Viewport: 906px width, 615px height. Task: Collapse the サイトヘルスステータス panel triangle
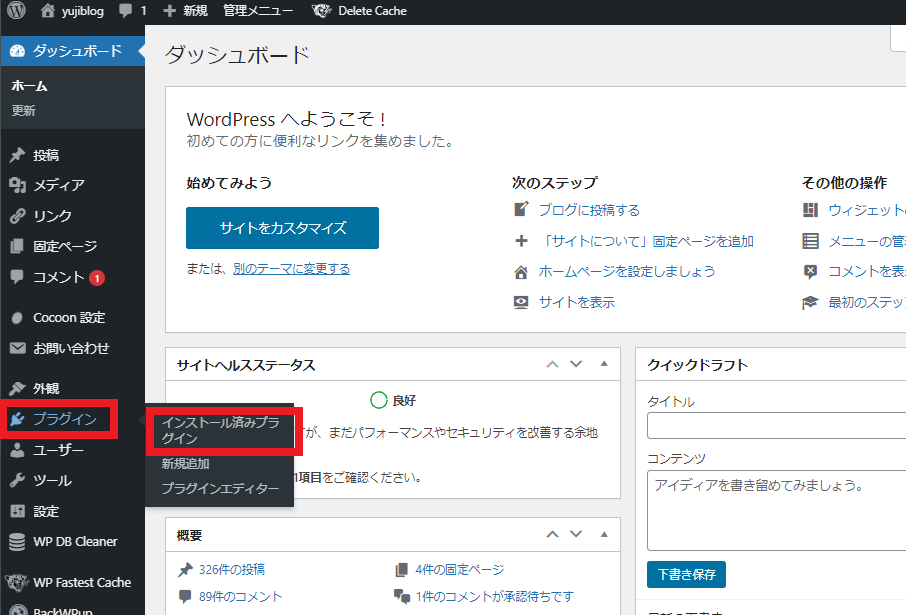coord(604,364)
